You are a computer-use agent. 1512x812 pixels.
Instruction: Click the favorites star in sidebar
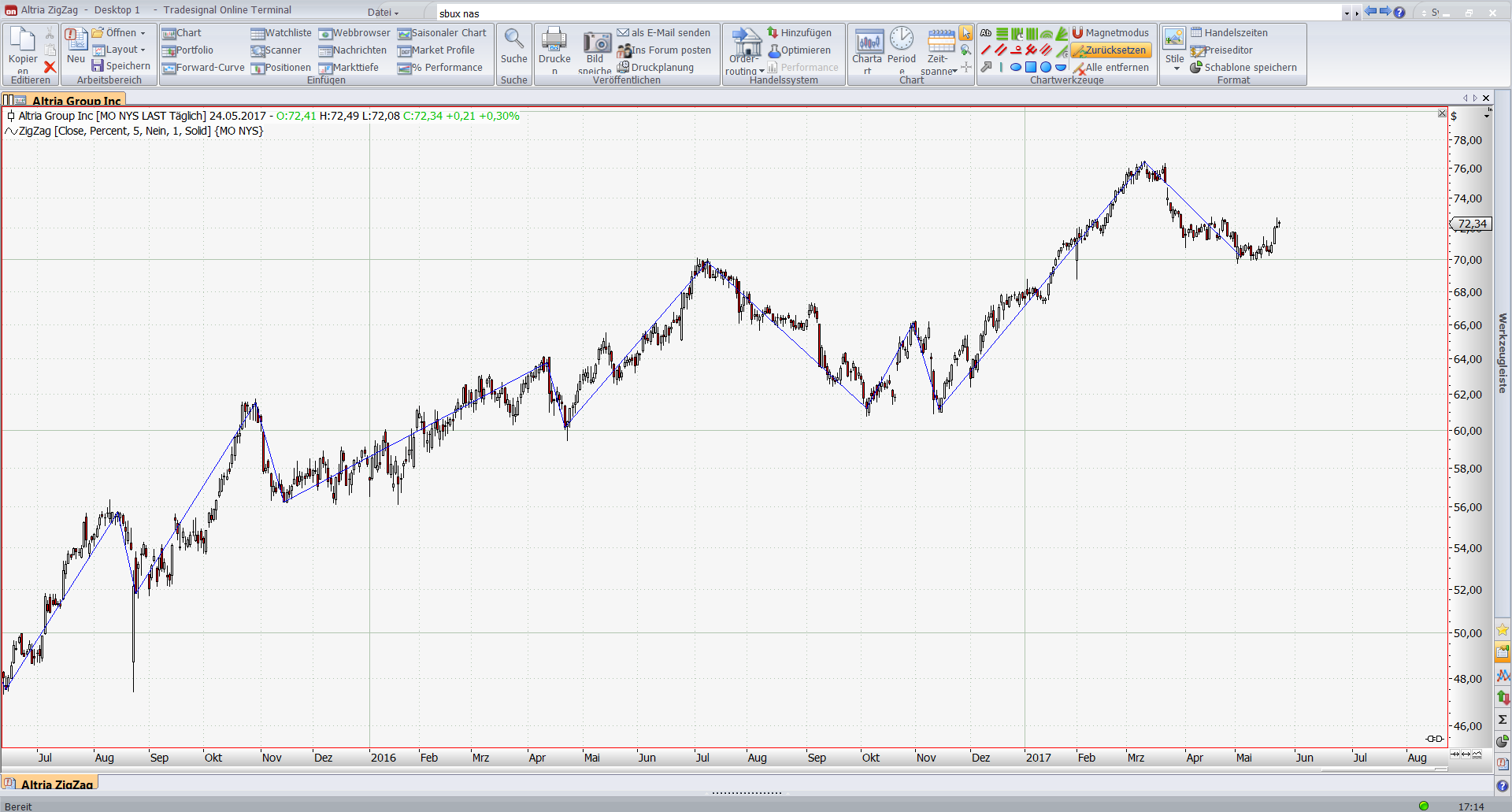click(x=1503, y=630)
